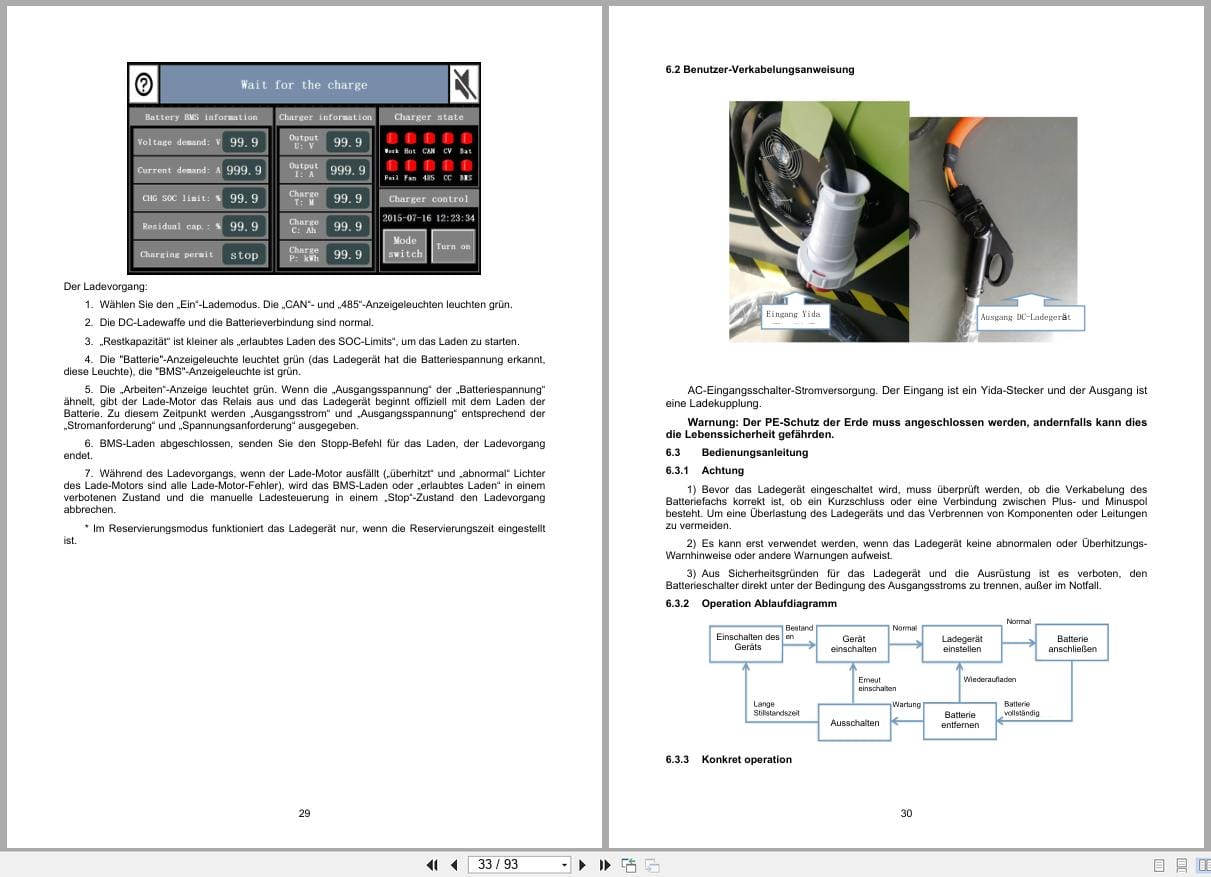Open the page number dropdown
The image size is (1211, 877).
click(564, 864)
